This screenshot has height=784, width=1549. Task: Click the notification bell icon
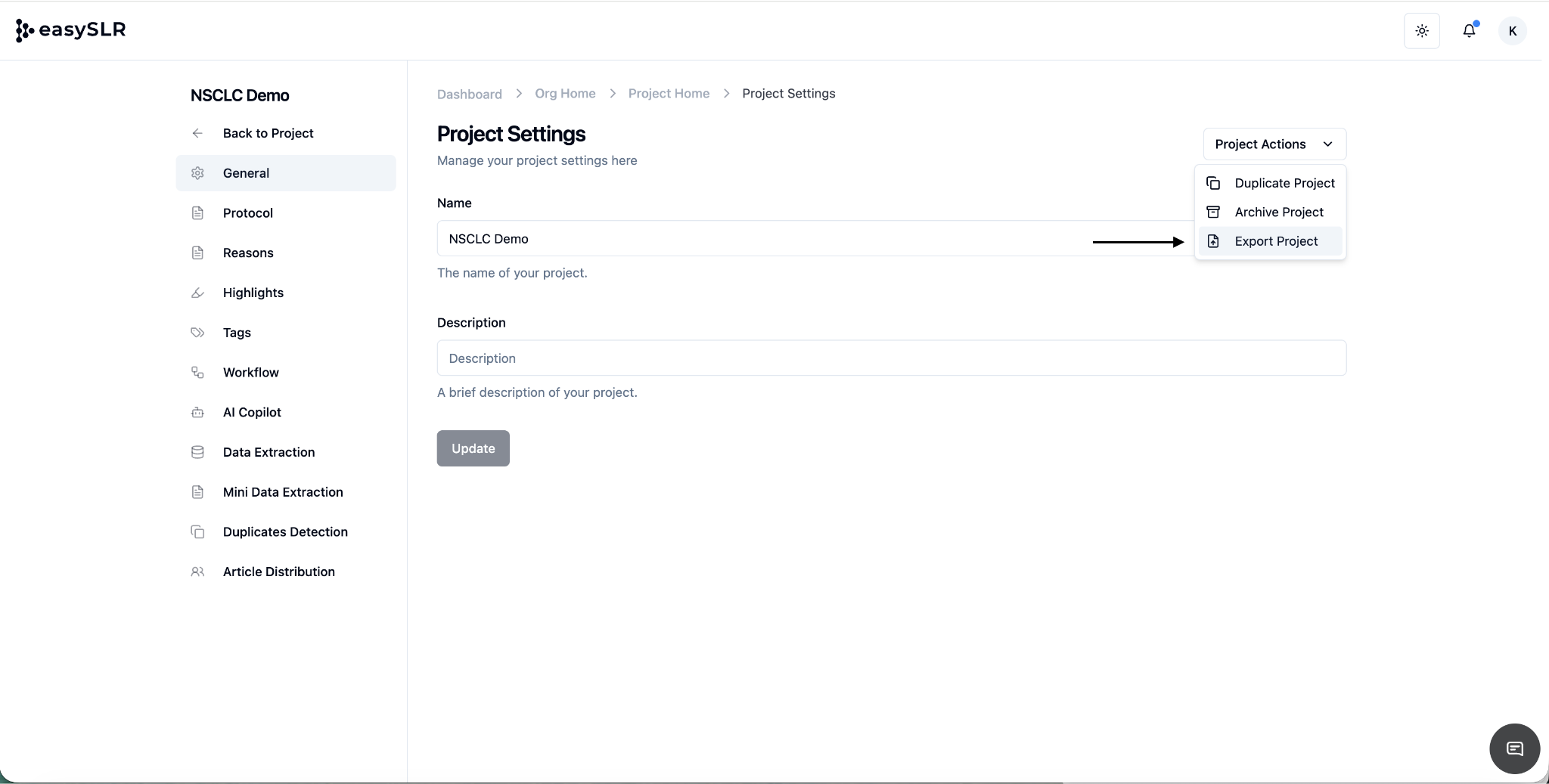click(1469, 31)
